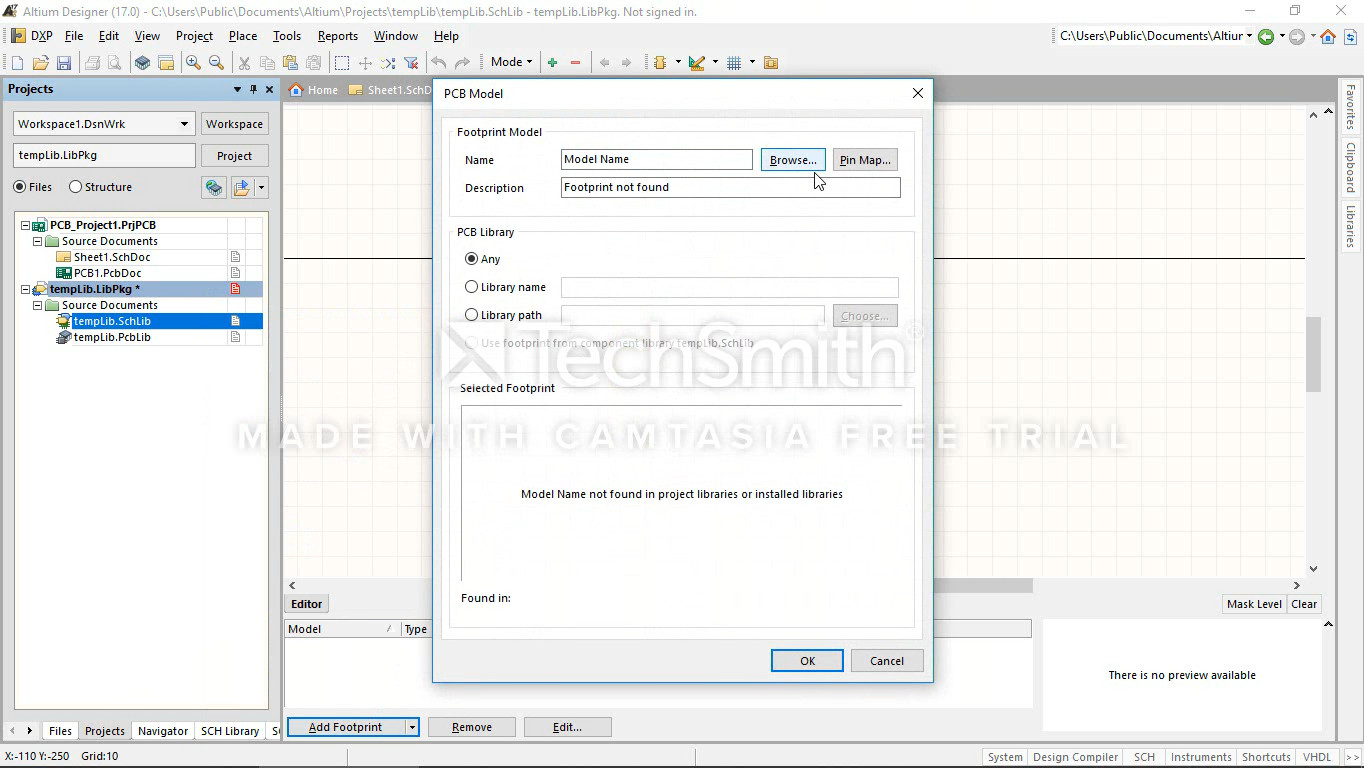Switch to the SCH Library panel tab
Screen dimensions: 1364x768
click(x=229, y=731)
